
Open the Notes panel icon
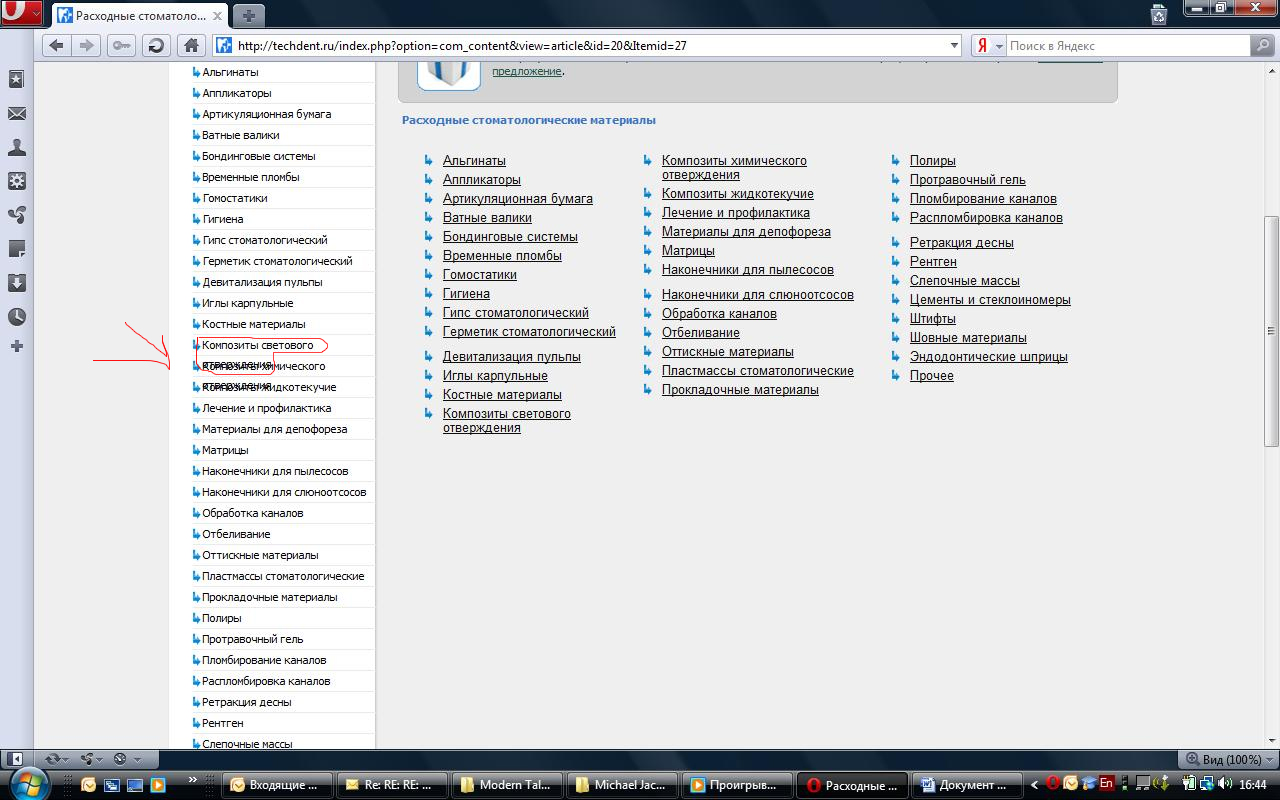pos(17,249)
